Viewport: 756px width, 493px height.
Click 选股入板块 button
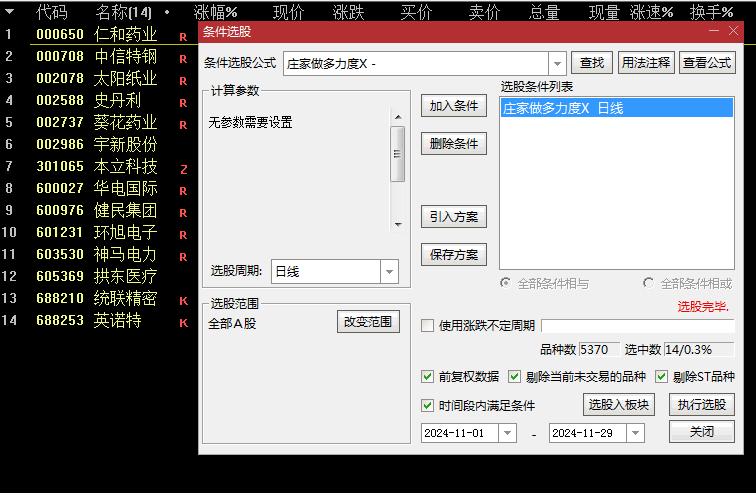pos(619,404)
